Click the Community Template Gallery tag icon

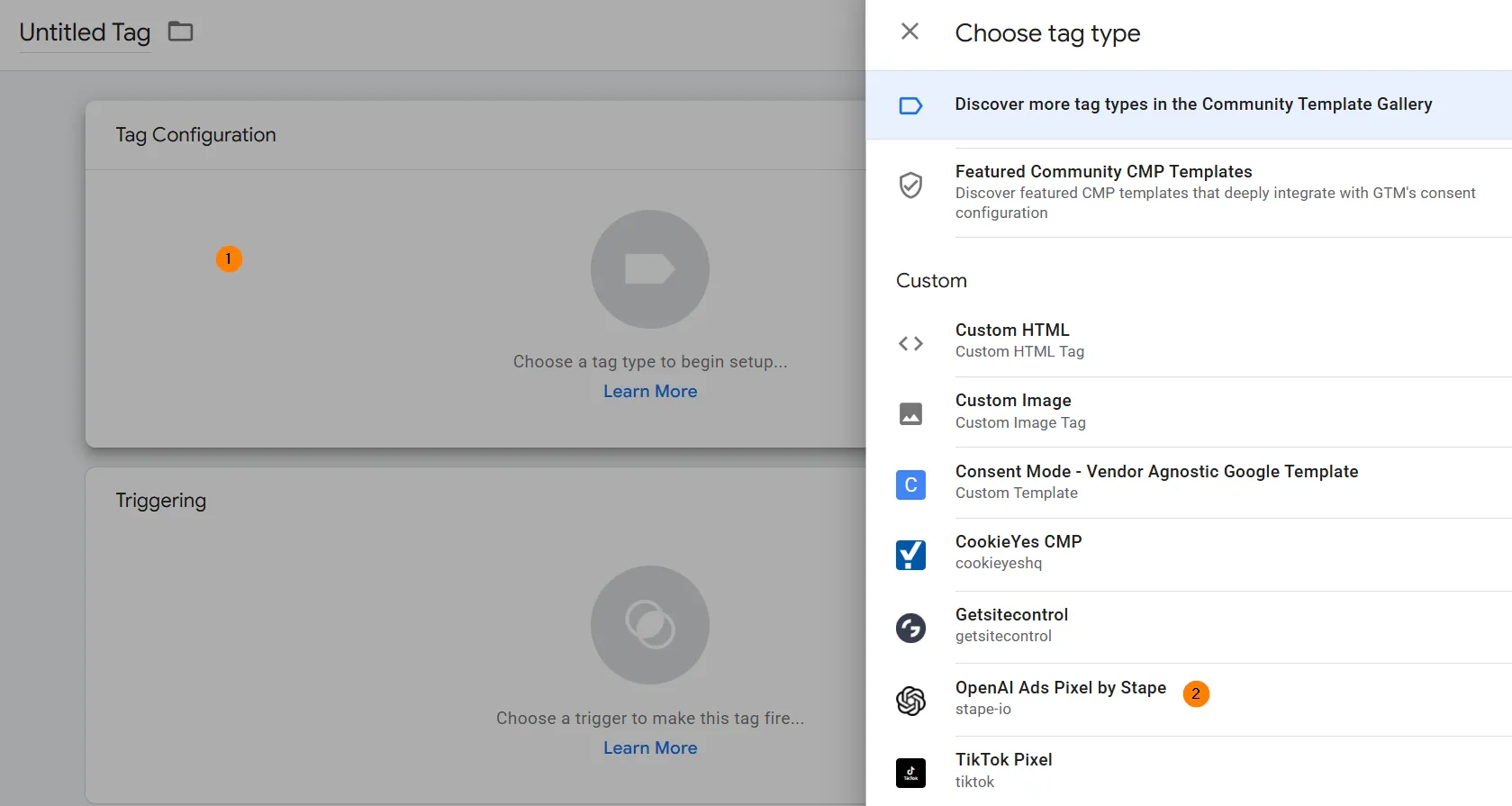(910, 105)
